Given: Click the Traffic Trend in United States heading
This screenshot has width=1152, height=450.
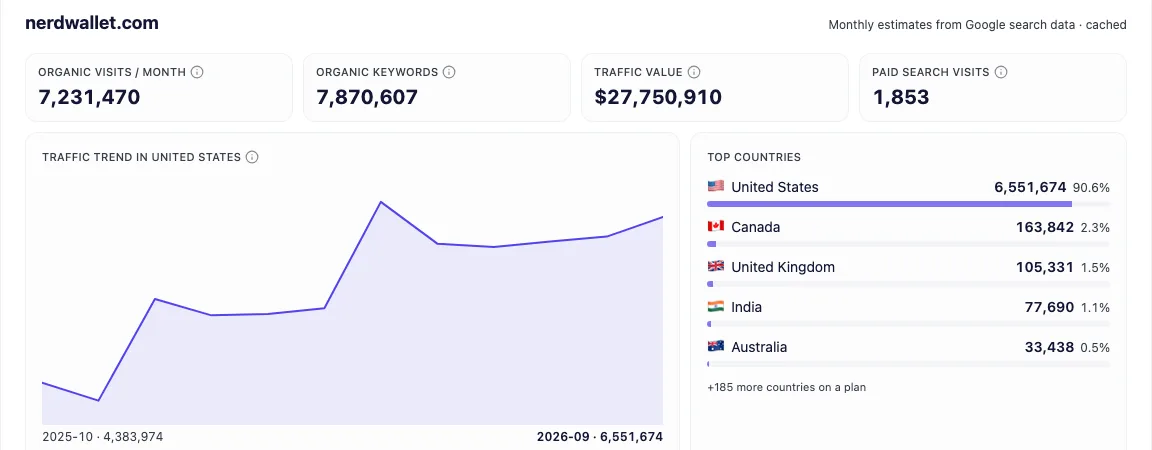Looking at the screenshot, I should click(x=142, y=157).
